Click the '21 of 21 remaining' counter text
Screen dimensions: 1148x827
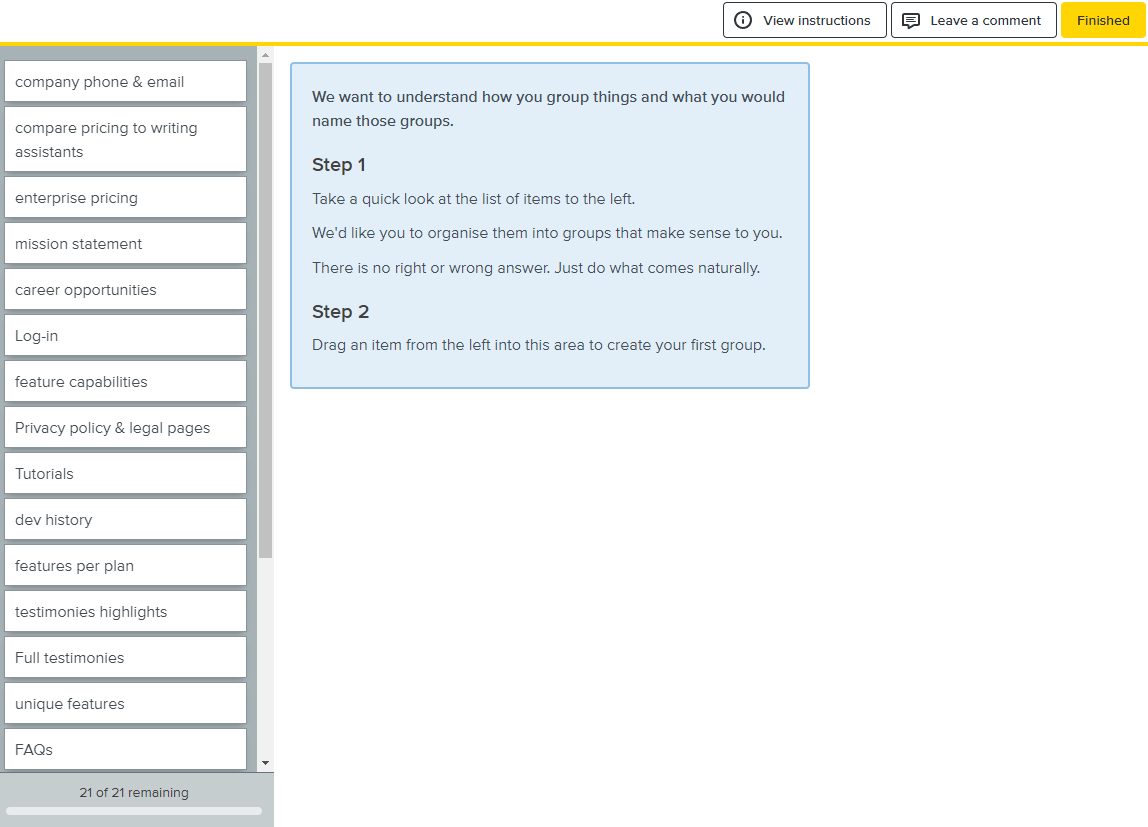pyautogui.click(x=134, y=793)
